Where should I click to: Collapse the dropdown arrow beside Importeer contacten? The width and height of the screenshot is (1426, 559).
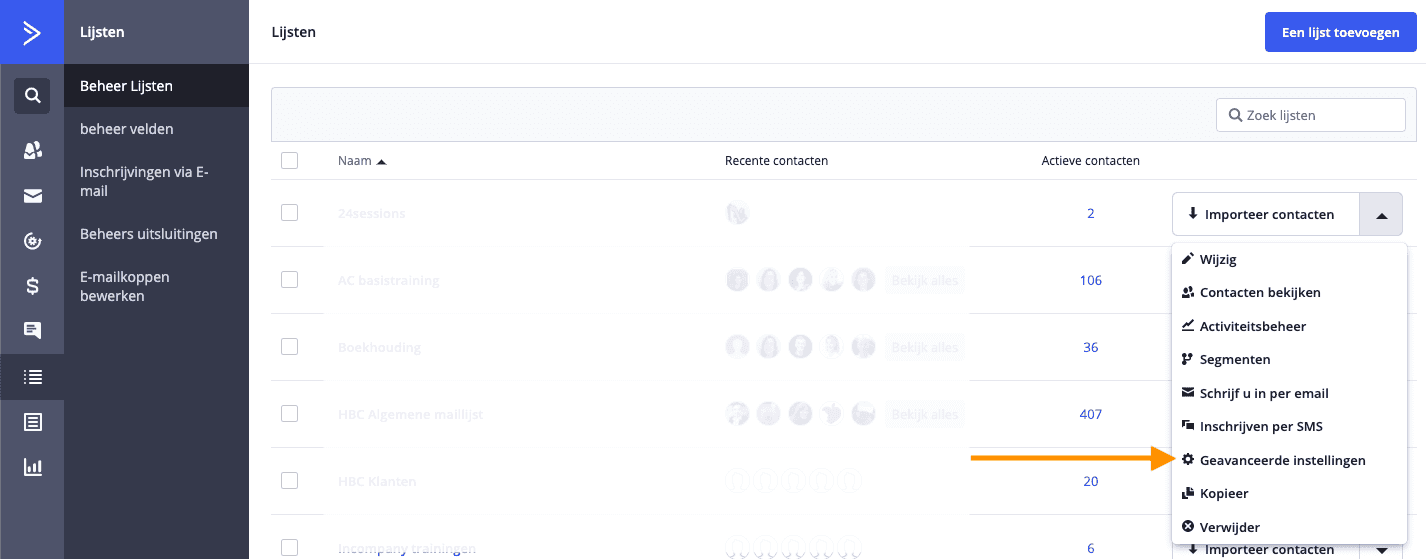click(1381, 215)
